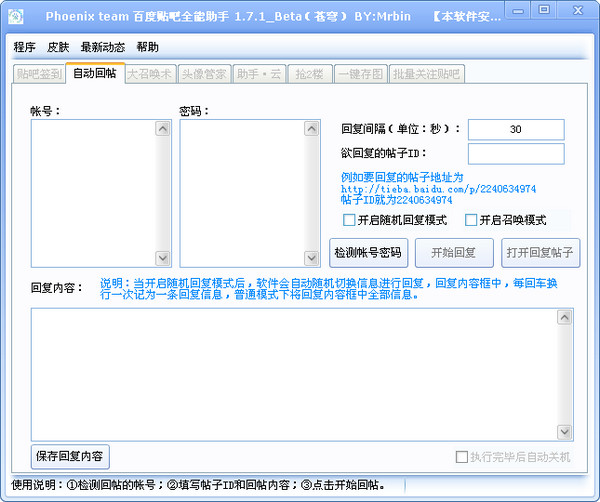Screen dimensions: 600x502
Task: Open the 程序 menu
Action: coord(24,47)
